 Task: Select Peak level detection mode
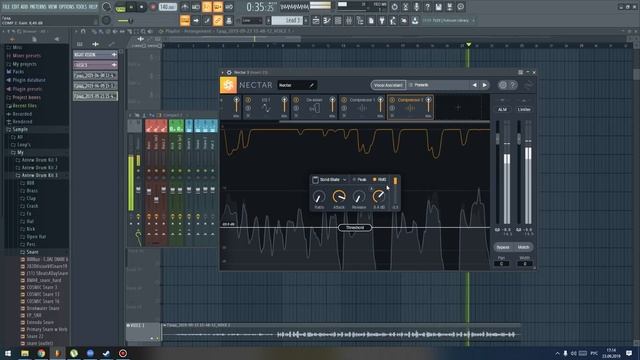[360, 180]
